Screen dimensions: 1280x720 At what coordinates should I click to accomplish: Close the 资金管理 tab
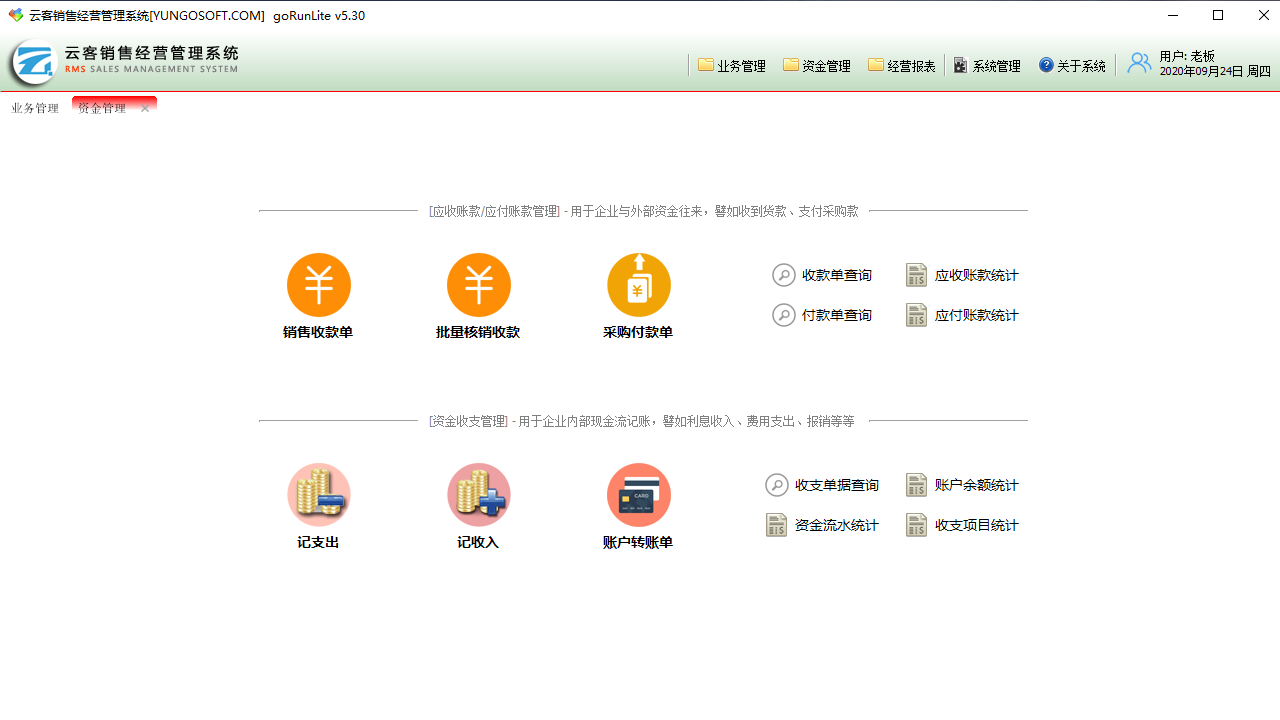(145, 108)
